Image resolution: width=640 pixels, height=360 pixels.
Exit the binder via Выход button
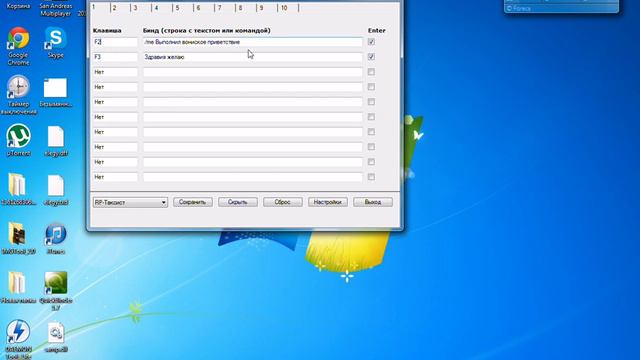373,202
